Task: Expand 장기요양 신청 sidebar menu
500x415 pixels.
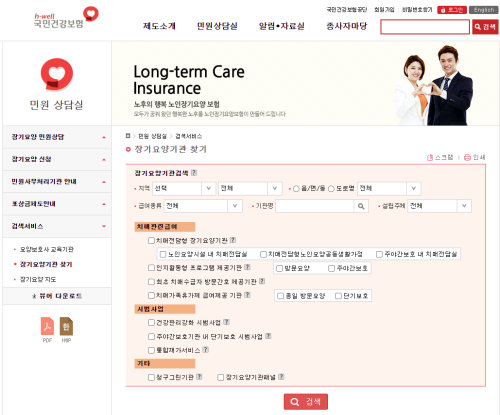Action: point(57,159)
